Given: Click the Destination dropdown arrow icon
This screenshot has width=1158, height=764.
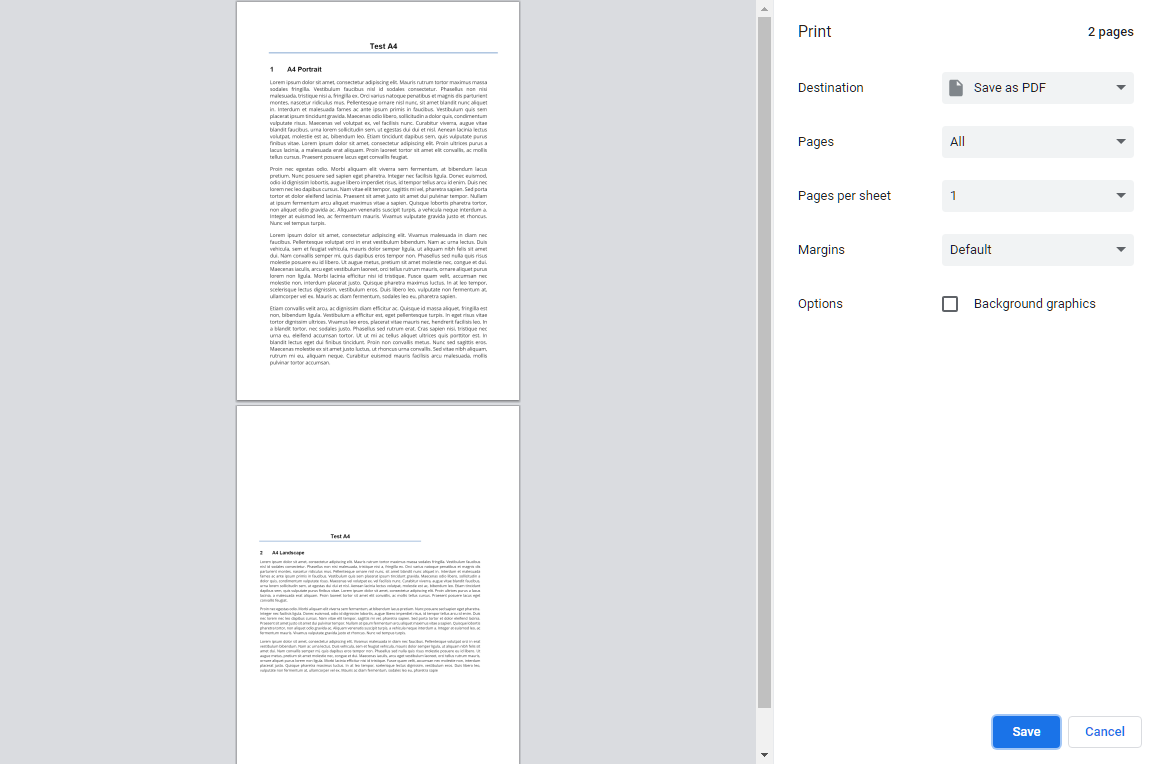Looking at the screenshot, I should [x=1122, y=87].
